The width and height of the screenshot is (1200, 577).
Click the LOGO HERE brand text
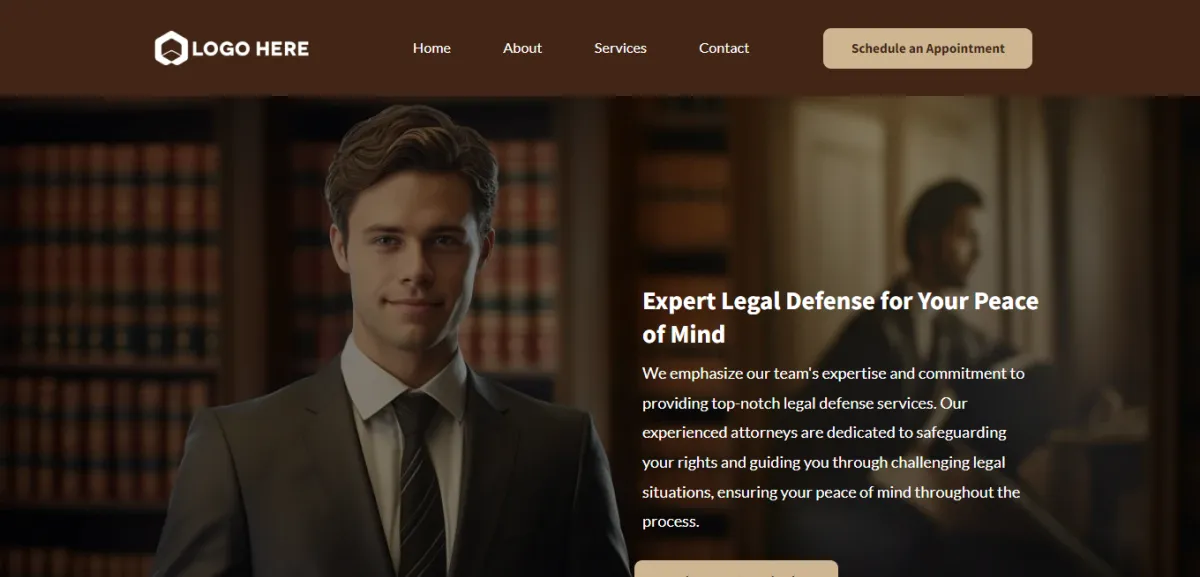(250, 48)
